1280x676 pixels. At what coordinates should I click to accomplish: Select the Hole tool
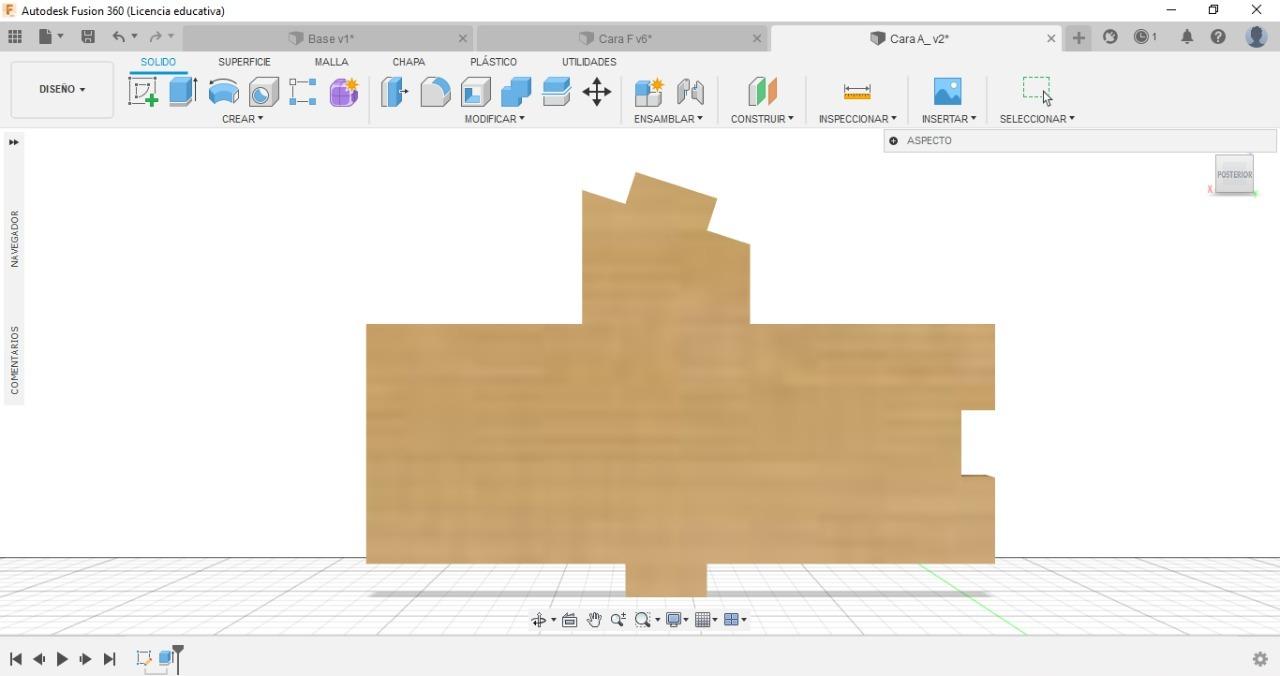click(263, 92)
